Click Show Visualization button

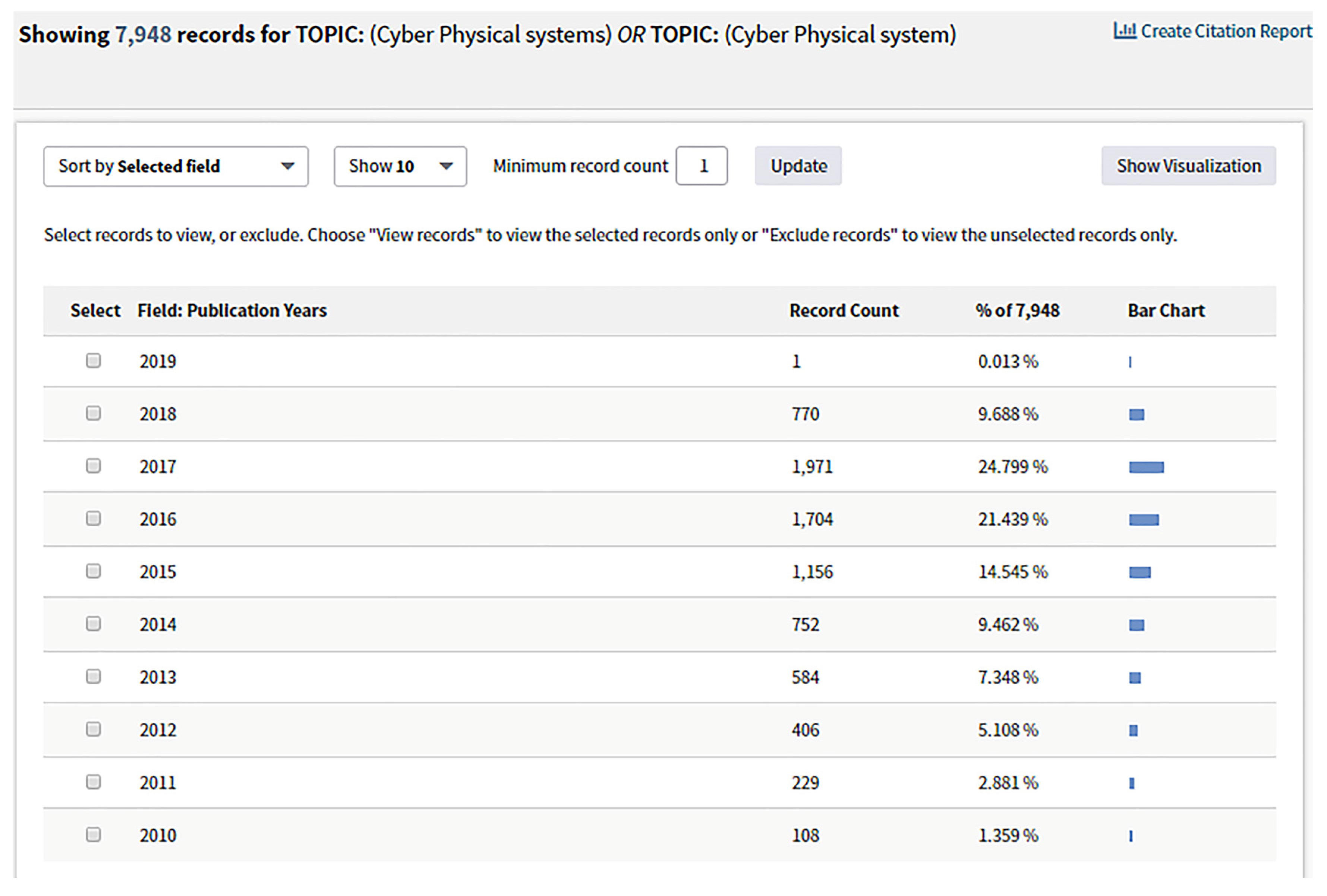[1189, 165]
